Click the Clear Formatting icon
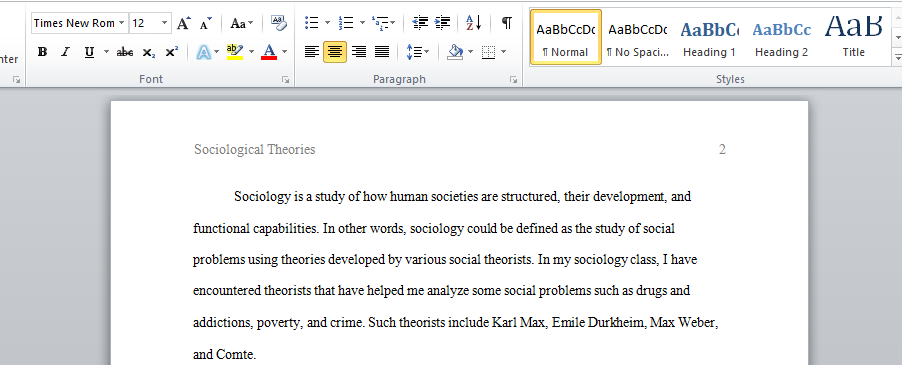 click(278, 23)
